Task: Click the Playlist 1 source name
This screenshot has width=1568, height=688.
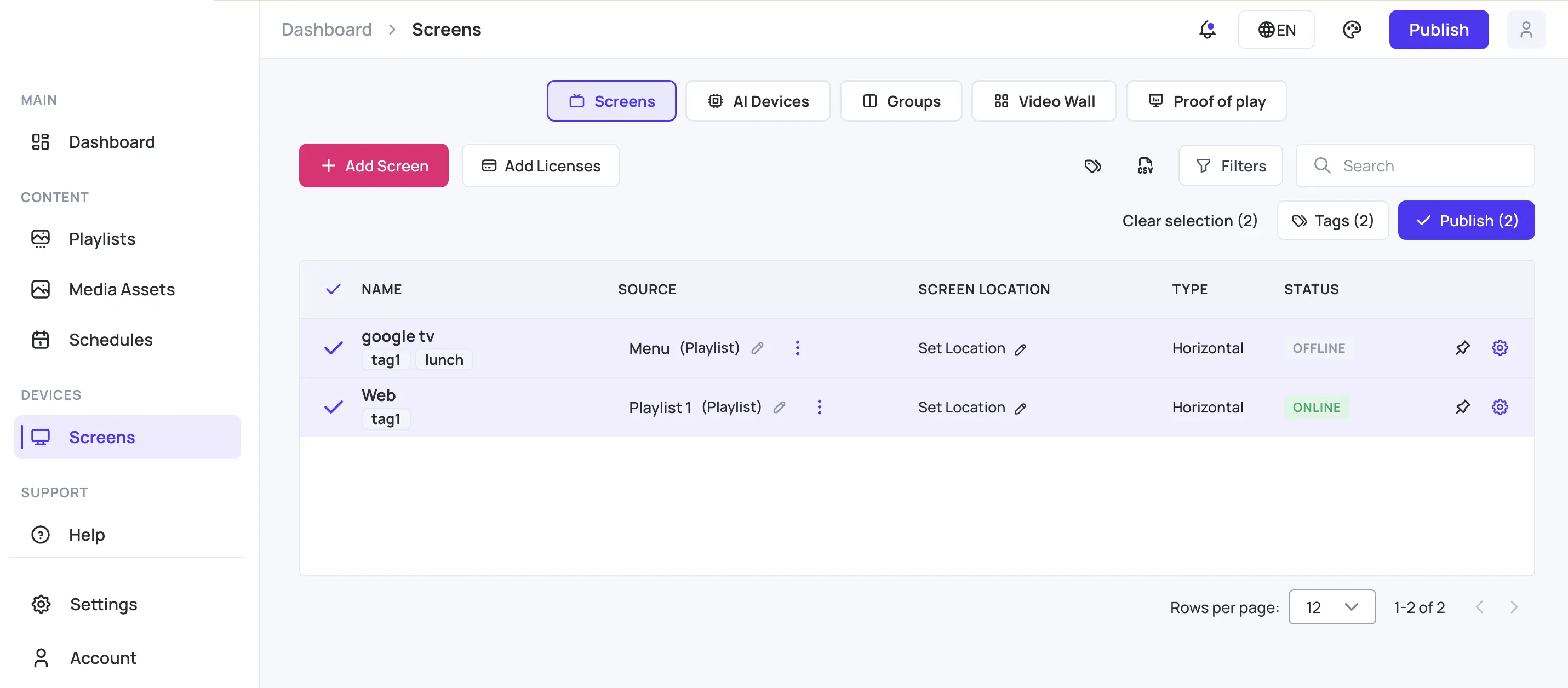Action: tap(660, 408)
